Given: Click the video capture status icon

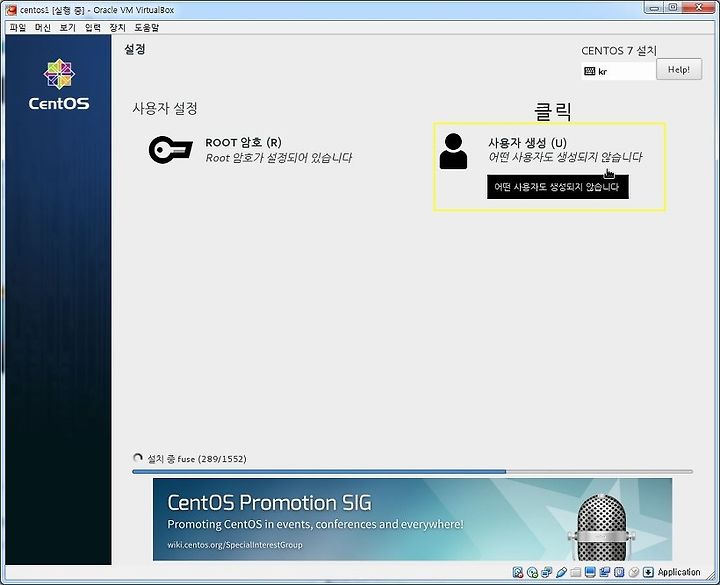Looking at the screenshot, I should pos(604,572).
